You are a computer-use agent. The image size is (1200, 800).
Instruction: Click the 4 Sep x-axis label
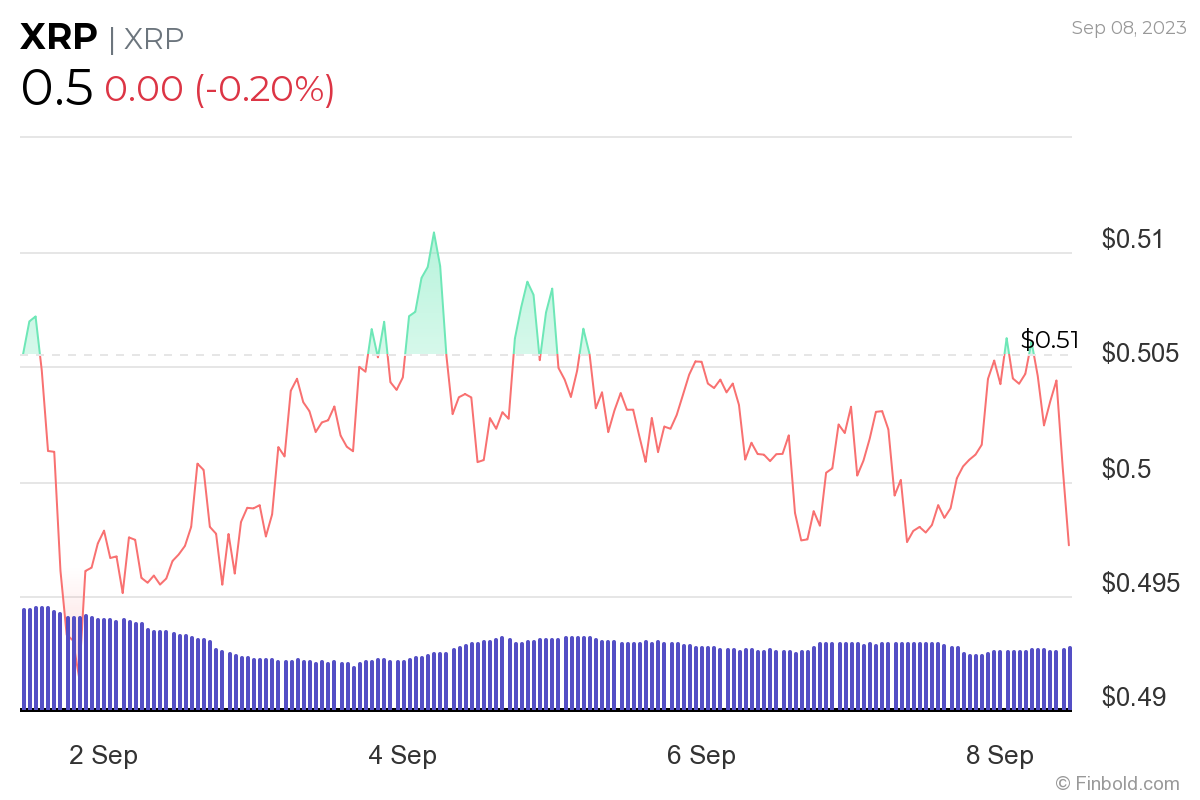coord(402,756)
